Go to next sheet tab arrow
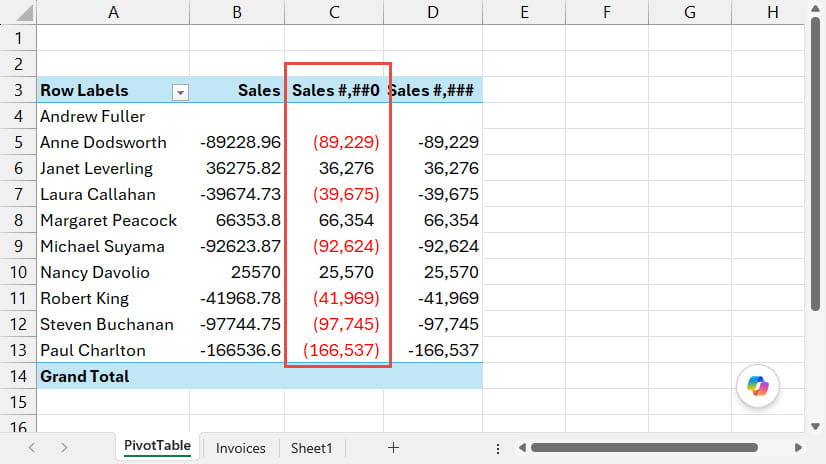This screenshot has width=826, height=464. click(x=64, y=448)
